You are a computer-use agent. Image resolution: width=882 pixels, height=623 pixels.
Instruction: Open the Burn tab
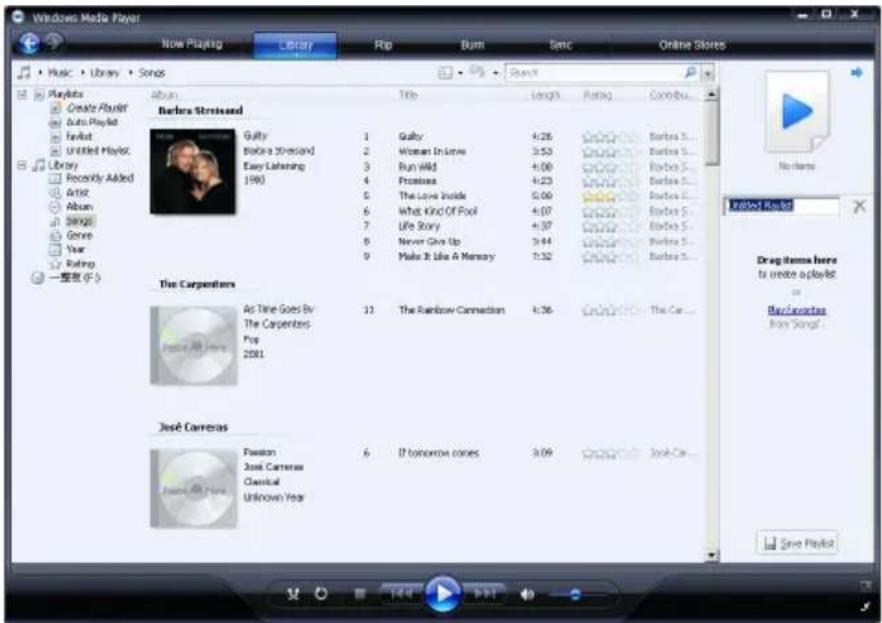click(x=472, y=45)
